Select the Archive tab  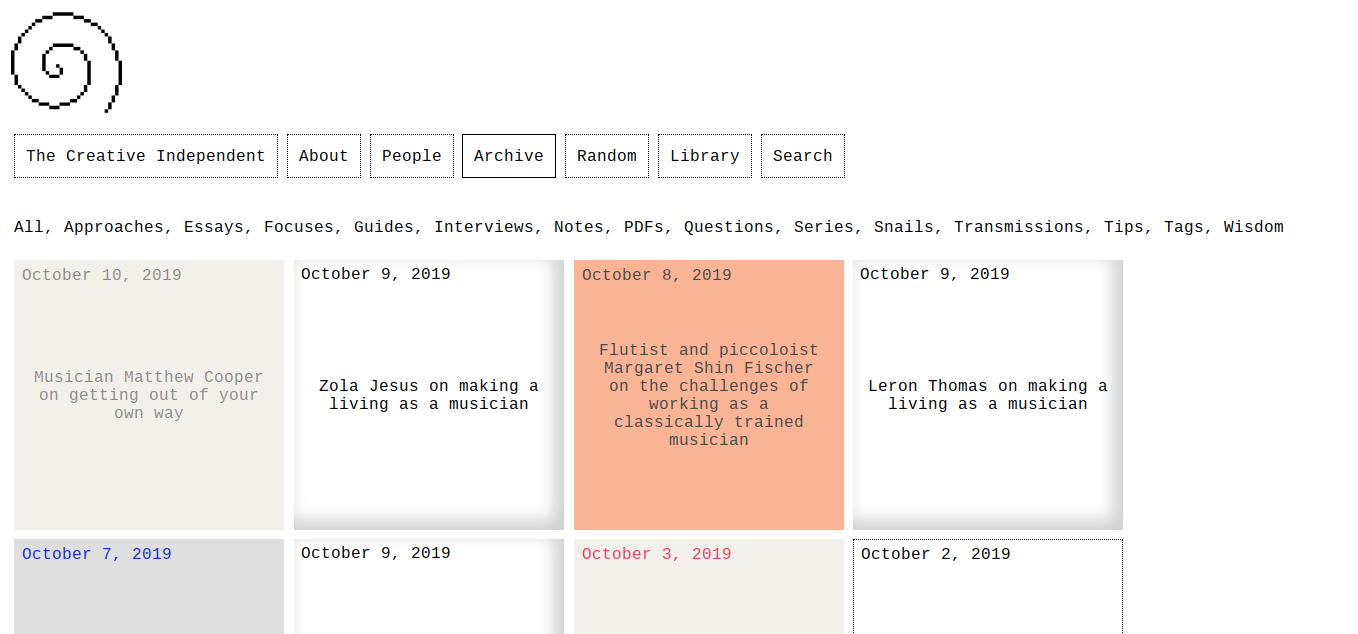[508, 156]
